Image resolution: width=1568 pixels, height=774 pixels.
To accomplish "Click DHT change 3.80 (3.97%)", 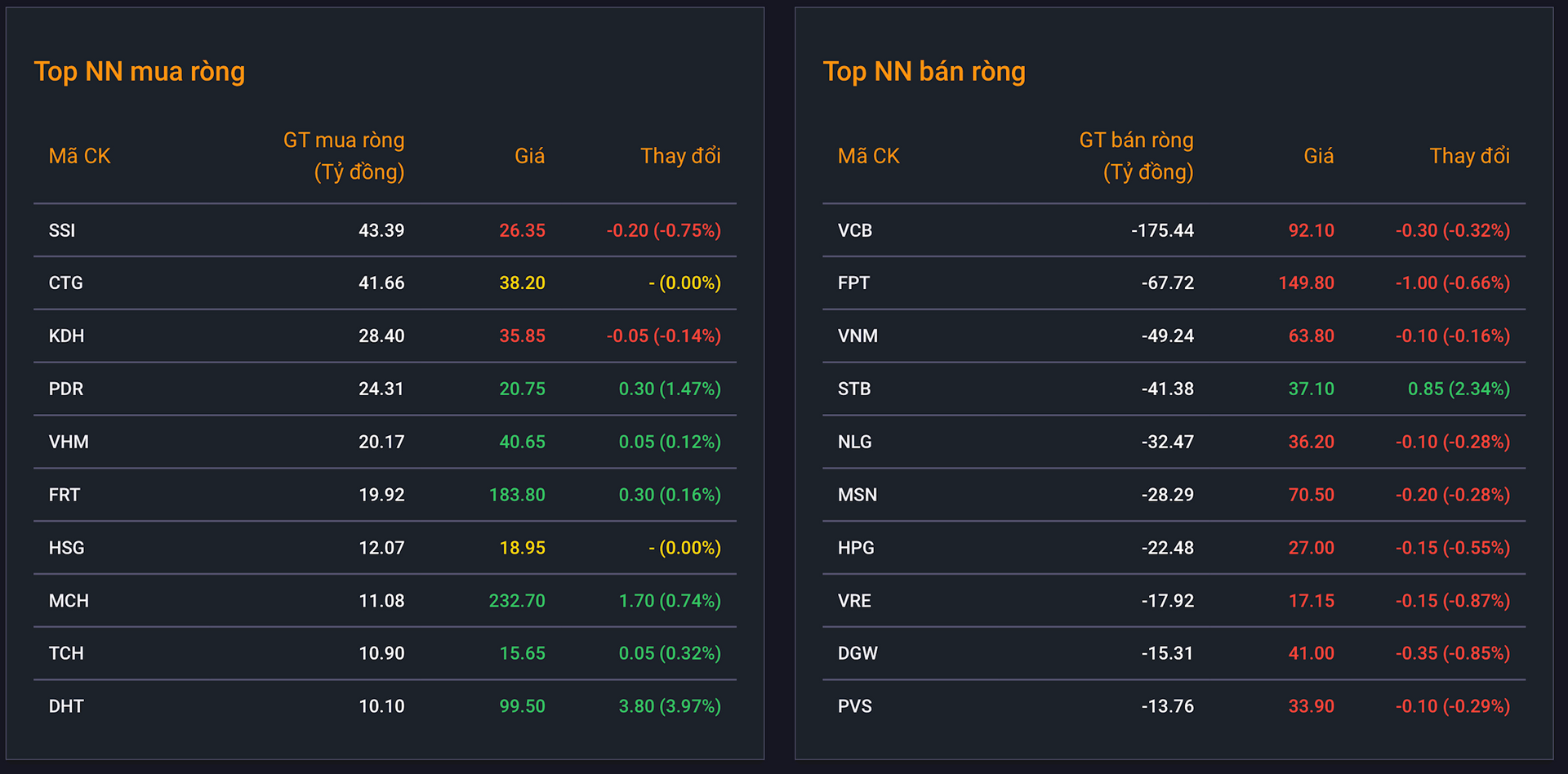I will (670, 706).
